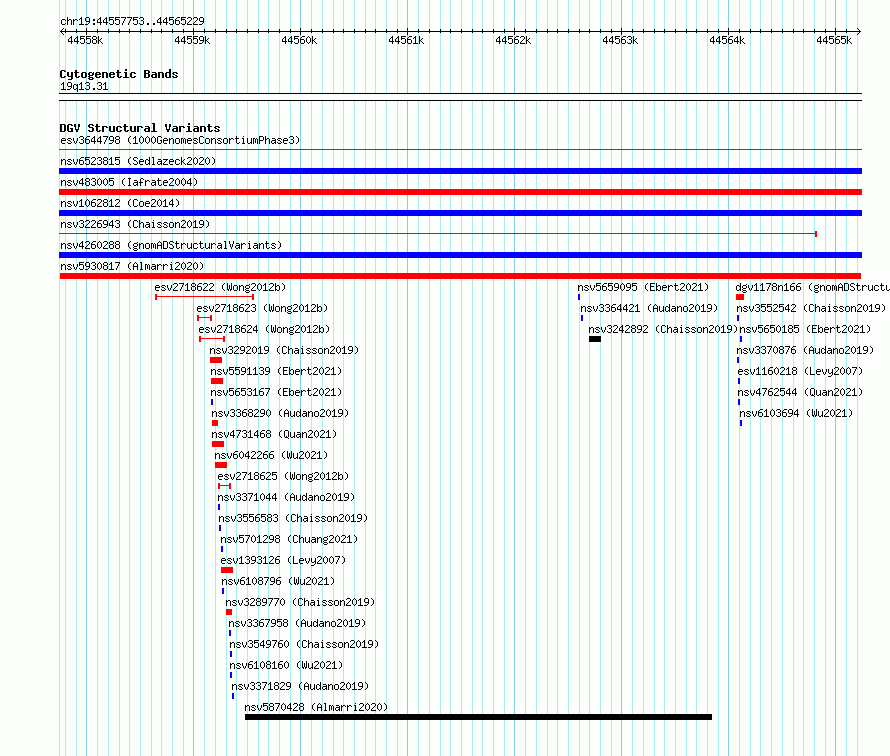Click nsv3367958 (Audano2019) label
The height and width of the screenshot is (756, 890).
(x=297, y=623)
